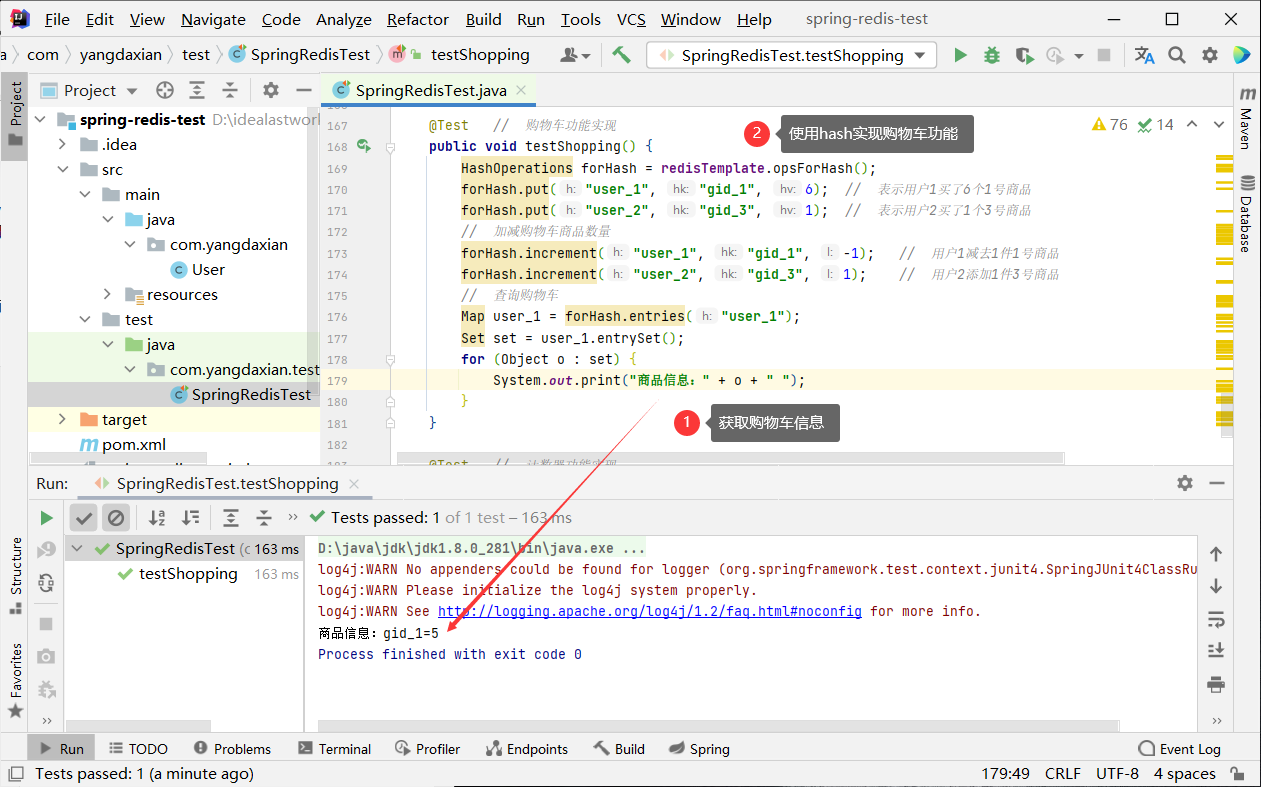Image resolution: width=1261 pixels, height=787 pixels.
Task: Click the camera dump threads icon
Action: 46,657
